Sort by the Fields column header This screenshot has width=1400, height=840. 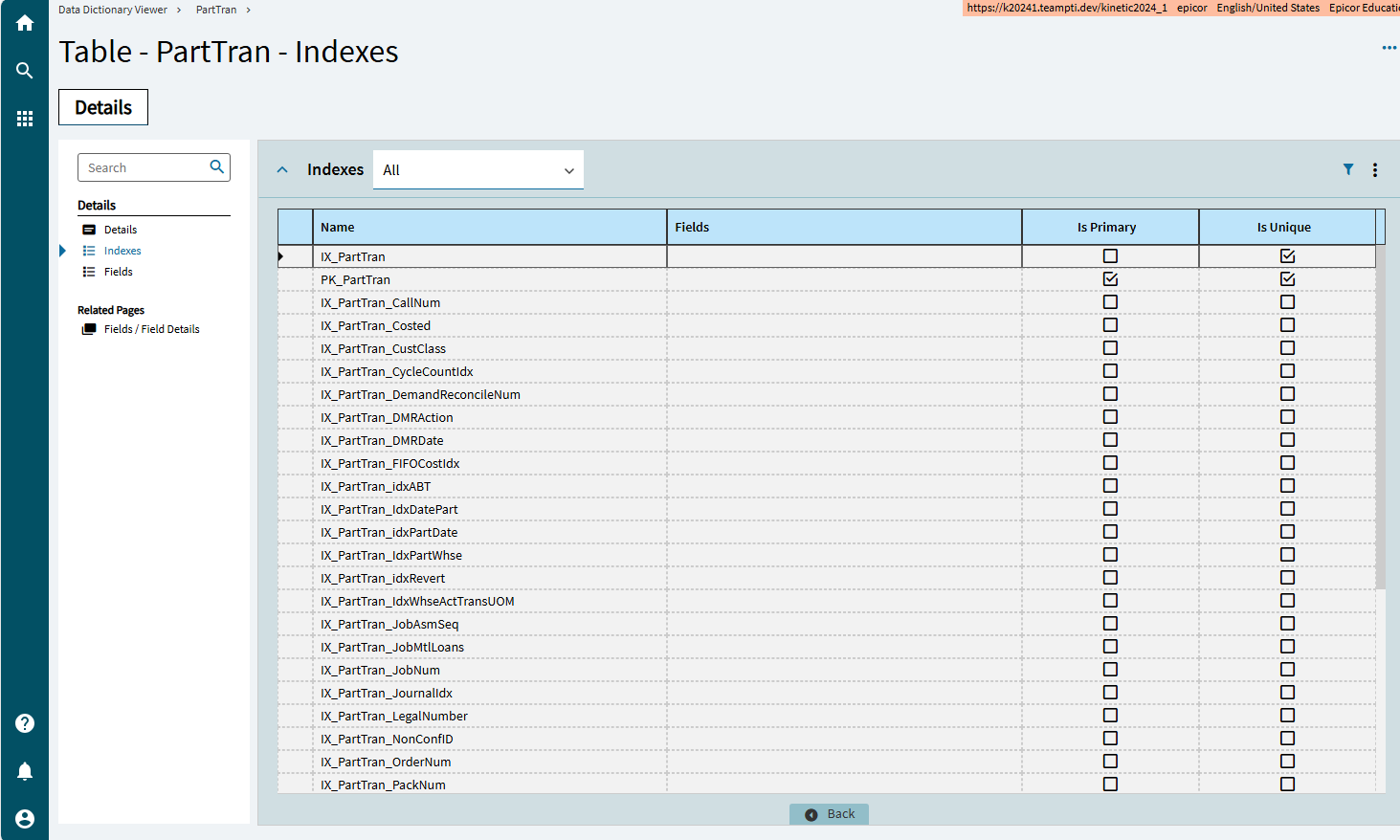pyautogui.click(x=844, y=228)
